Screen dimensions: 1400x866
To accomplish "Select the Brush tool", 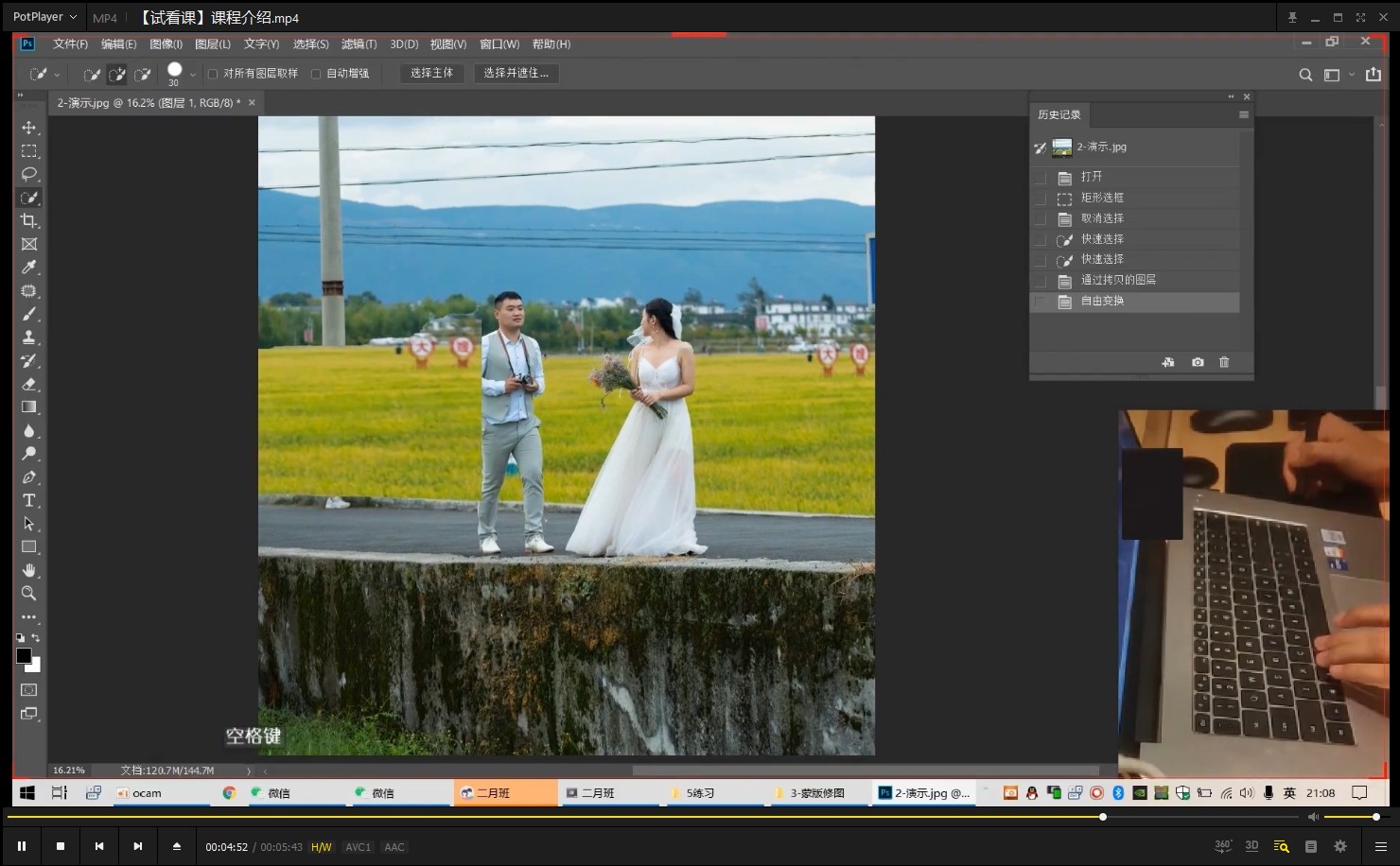I will tap(29, 314).
